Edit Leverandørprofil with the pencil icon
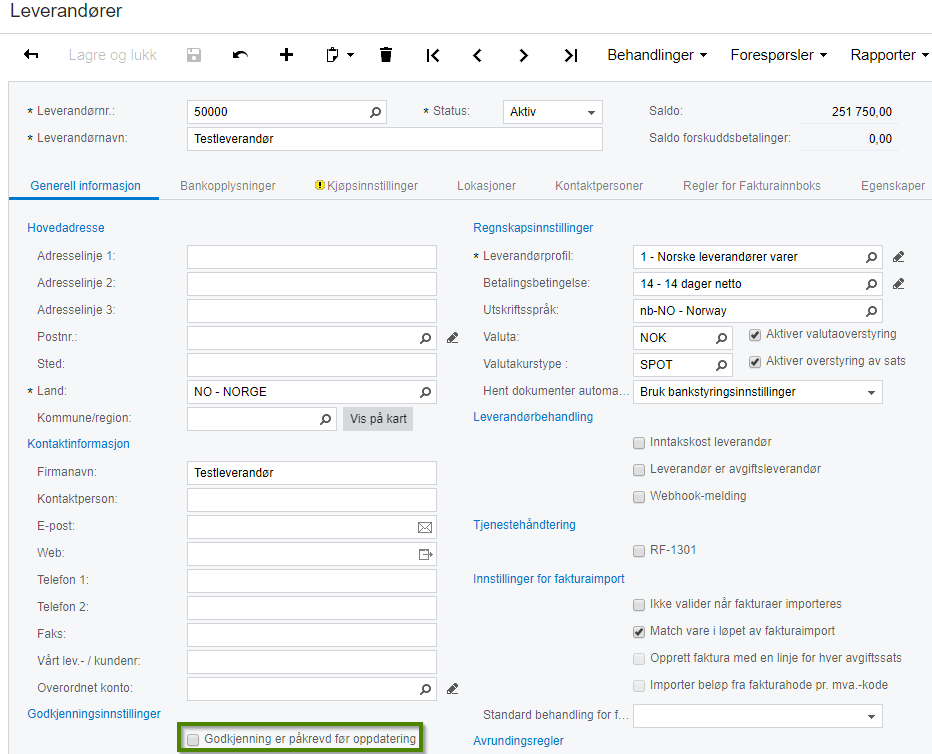This screenshot has height=754, width=932. (x=898, y=257)
